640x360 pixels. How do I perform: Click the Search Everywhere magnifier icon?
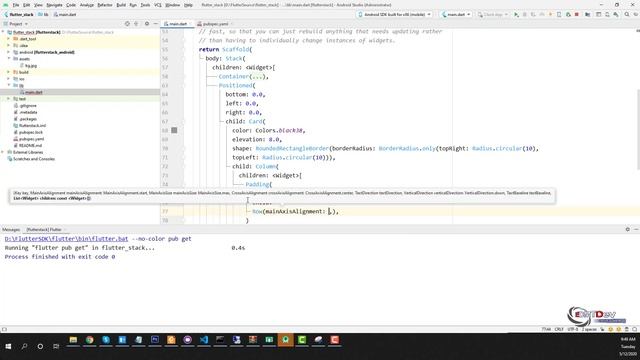(x=627, y=15)
